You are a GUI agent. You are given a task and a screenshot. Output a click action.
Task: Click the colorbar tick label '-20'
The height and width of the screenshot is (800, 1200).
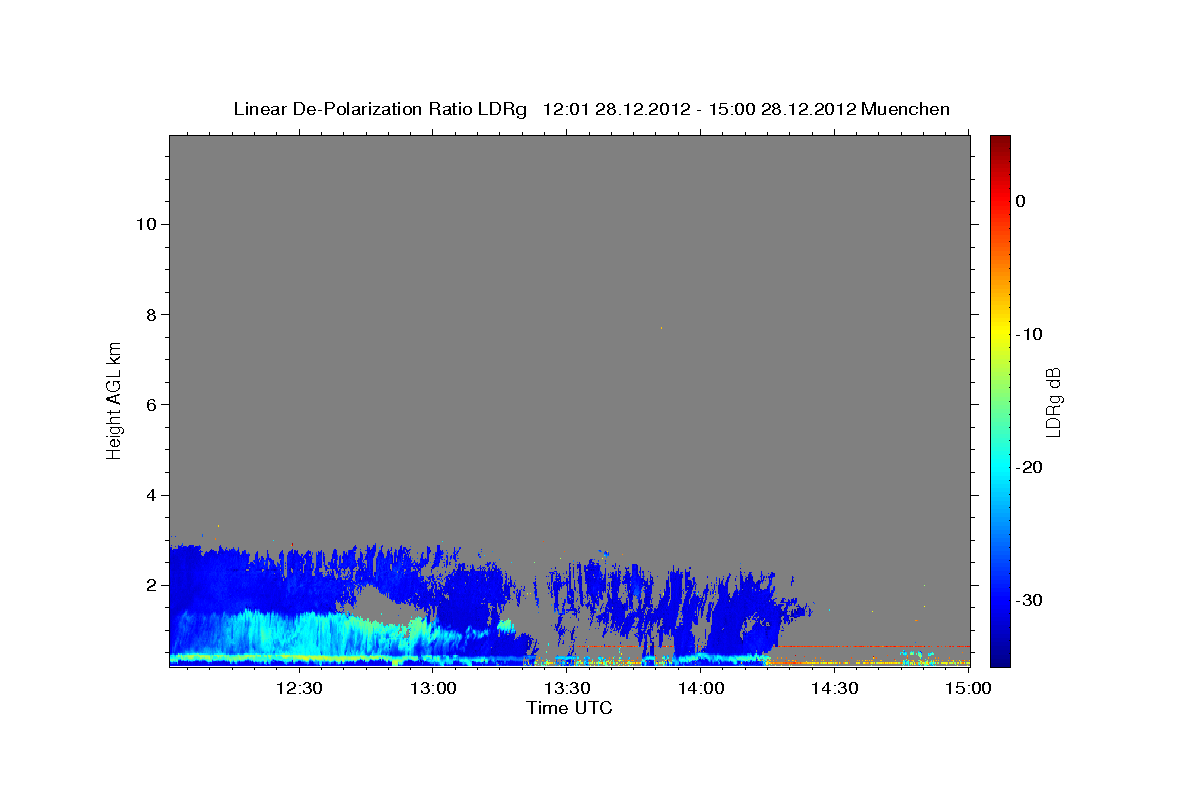click(1029, 467)
